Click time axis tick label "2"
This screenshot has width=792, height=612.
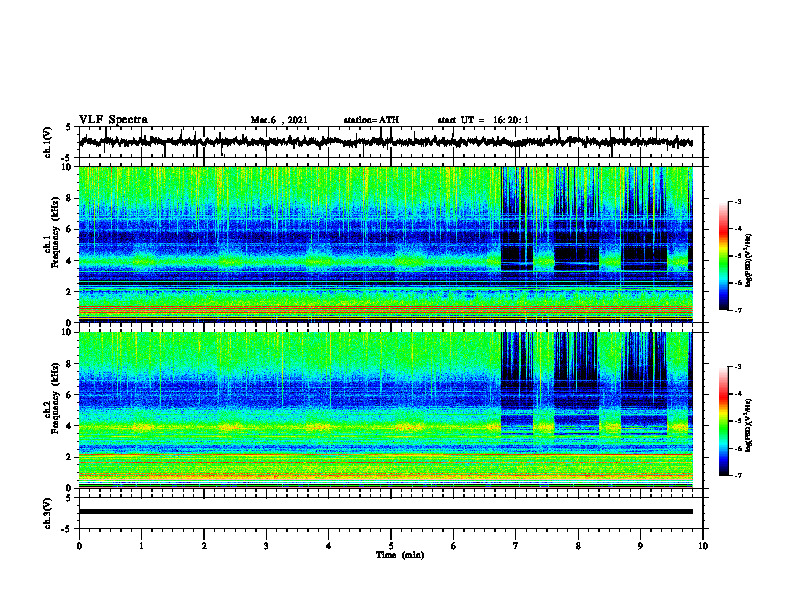click(204, 546)
